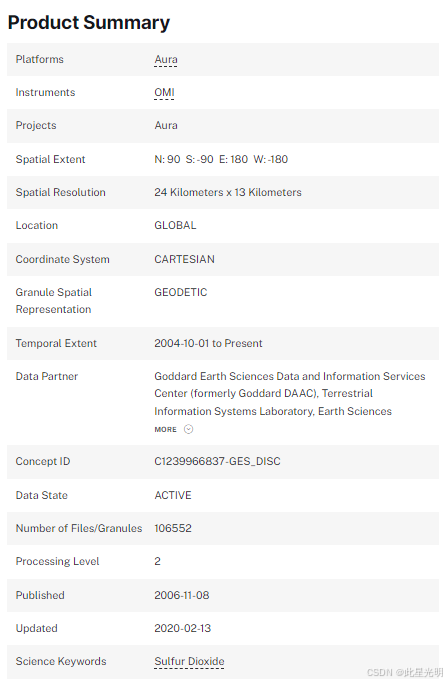Click the CARTESIAN coordinate system value
This screenshot has width=447, height=684.
pos(184,259)
